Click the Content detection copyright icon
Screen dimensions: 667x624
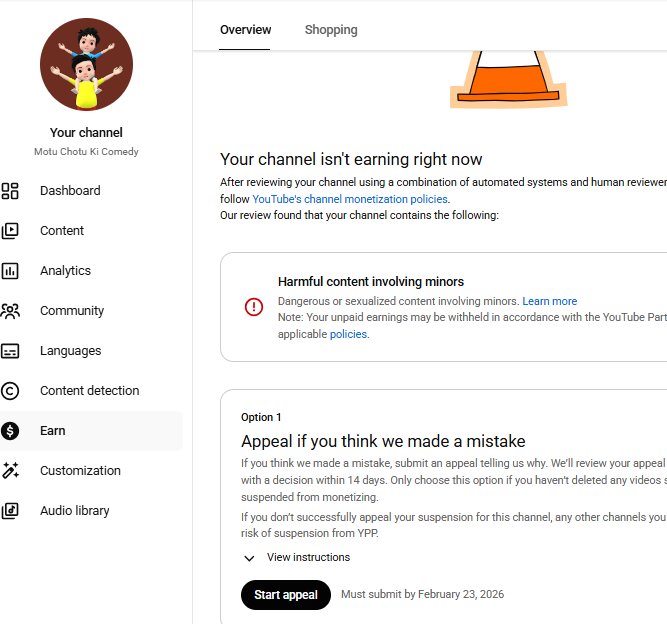pyautogui.click(x=10, y=391)
